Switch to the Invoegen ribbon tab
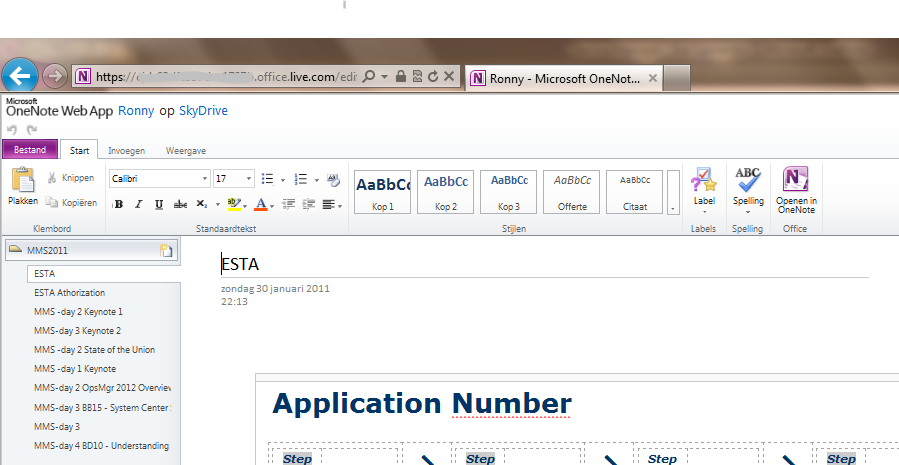The width and height of the screenshot is (899, 465). [x=126, y=150]
